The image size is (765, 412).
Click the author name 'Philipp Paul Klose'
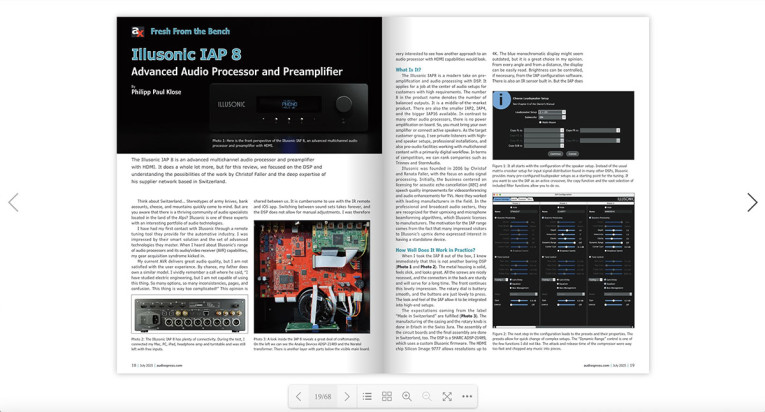(x=156, y=92)
